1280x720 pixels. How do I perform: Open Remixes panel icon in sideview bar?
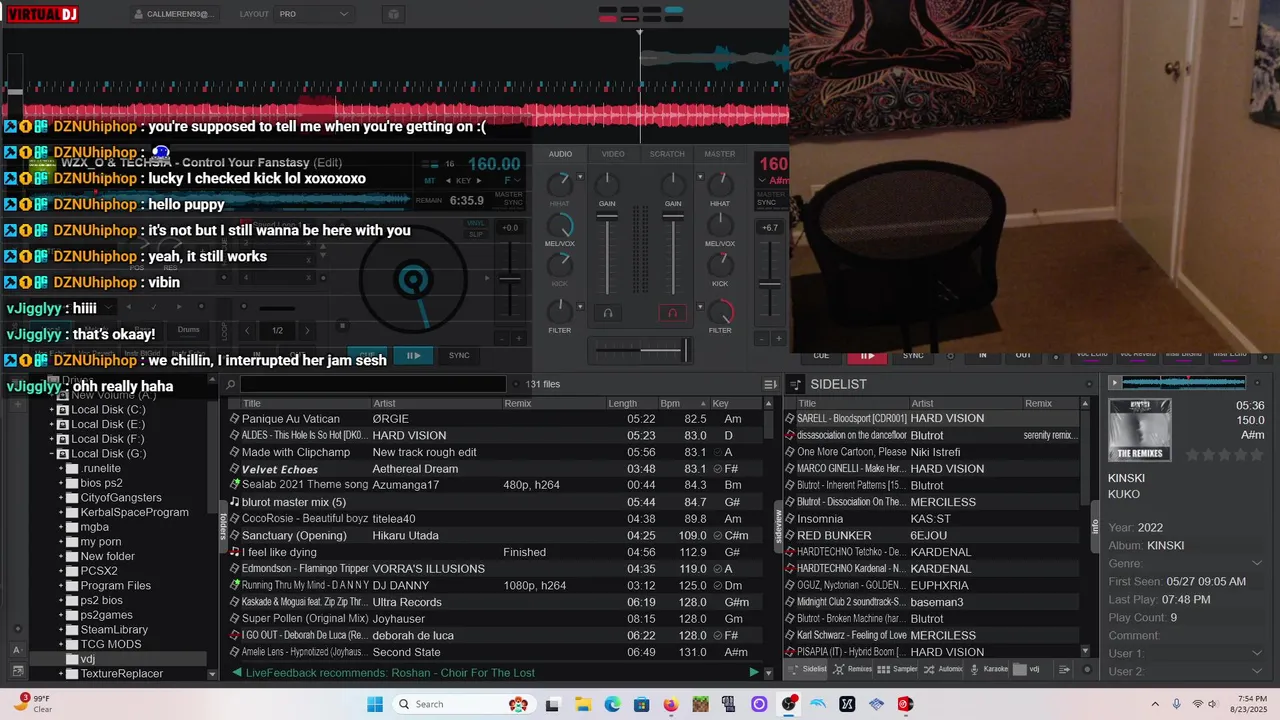point(838,669)
